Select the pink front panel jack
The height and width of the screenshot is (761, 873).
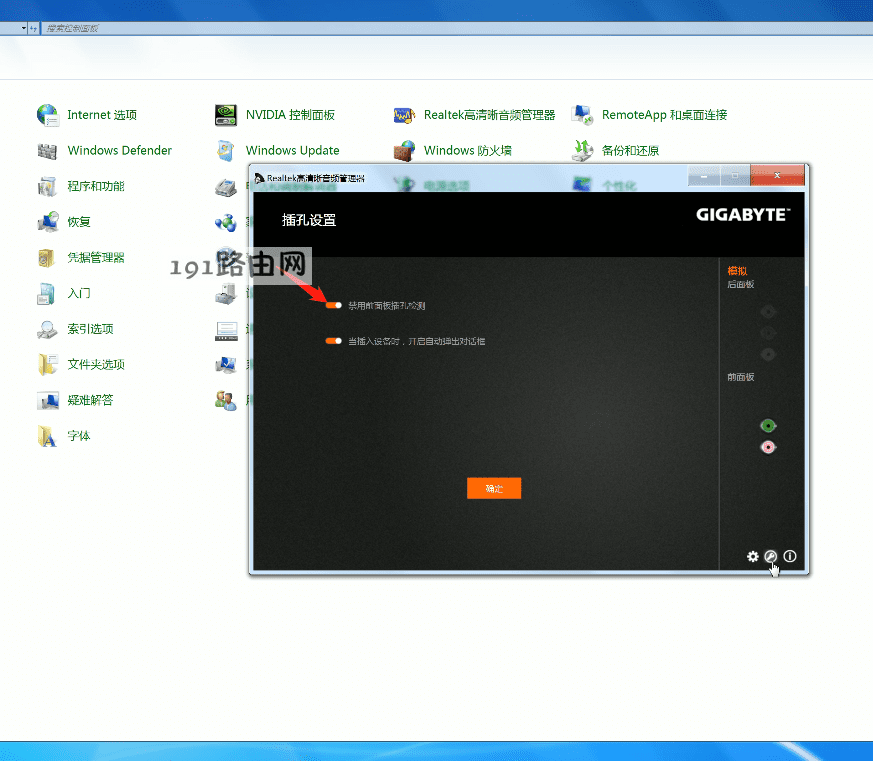tap(768, 447)
